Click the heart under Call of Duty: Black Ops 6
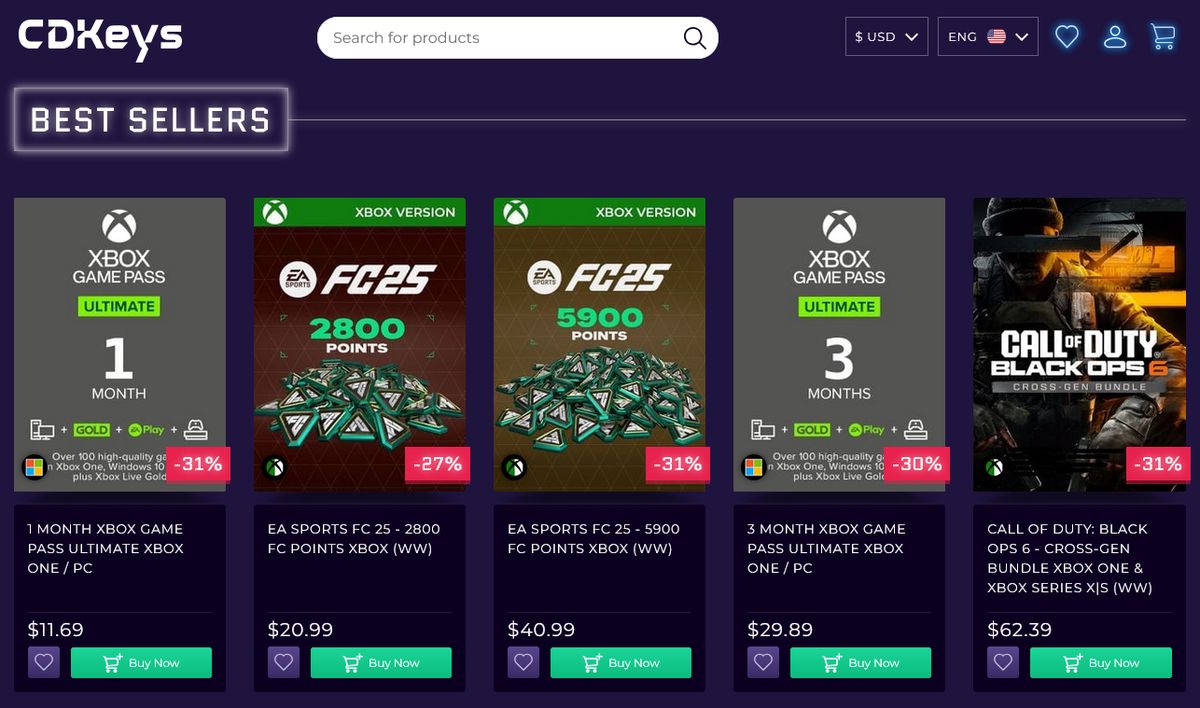This screenshot has height=708, width=1200. pyautogui.click(x=1002, y=661)
